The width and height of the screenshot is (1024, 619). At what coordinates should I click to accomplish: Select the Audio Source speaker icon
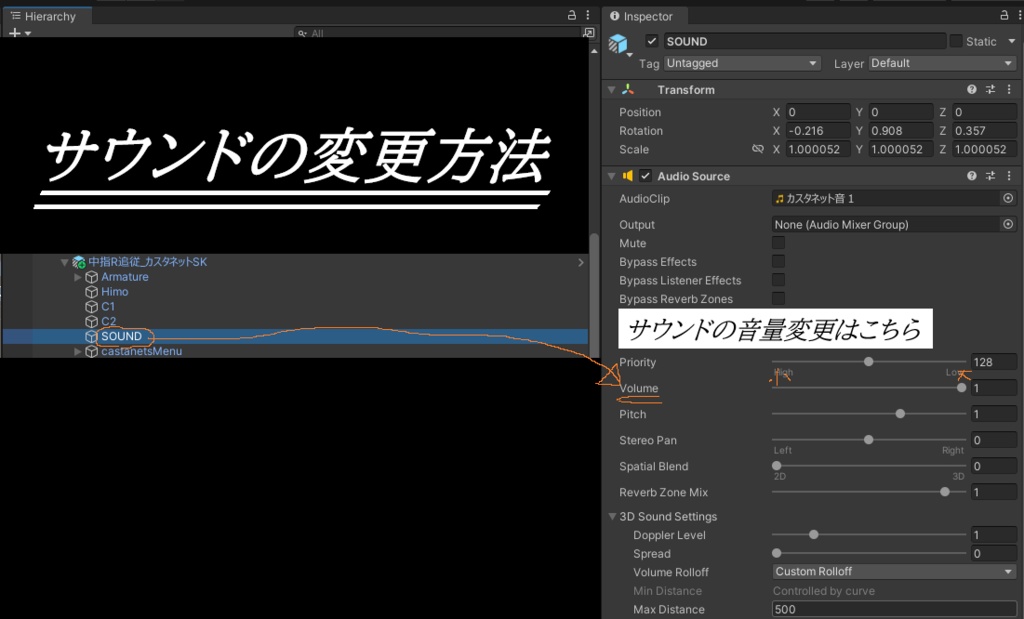(628, 176)
